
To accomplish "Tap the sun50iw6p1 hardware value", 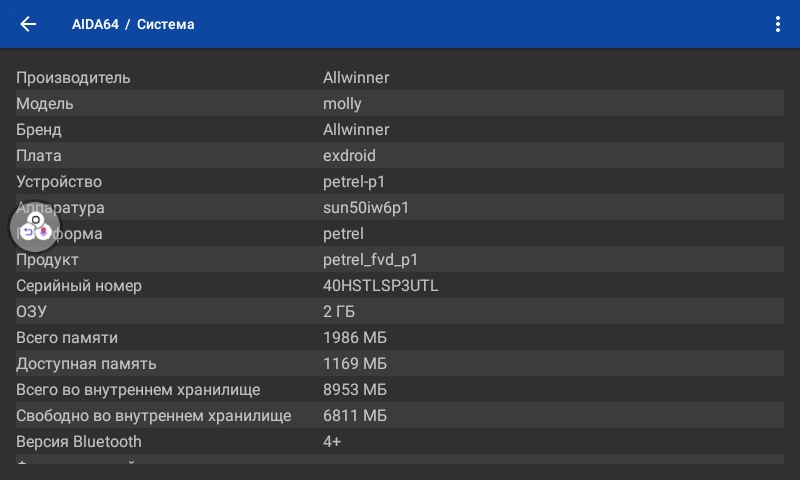I will 366,207.
